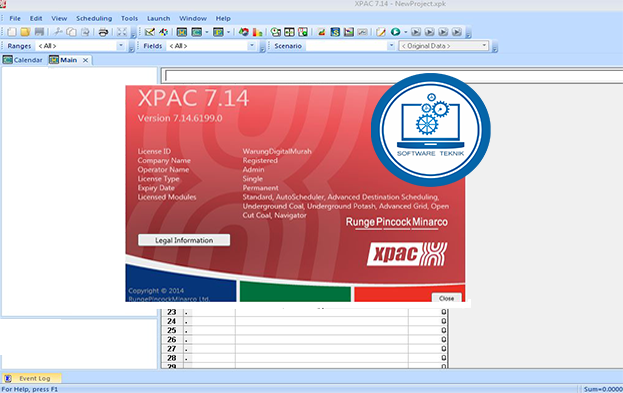Open the File menu

pos(15,18)
